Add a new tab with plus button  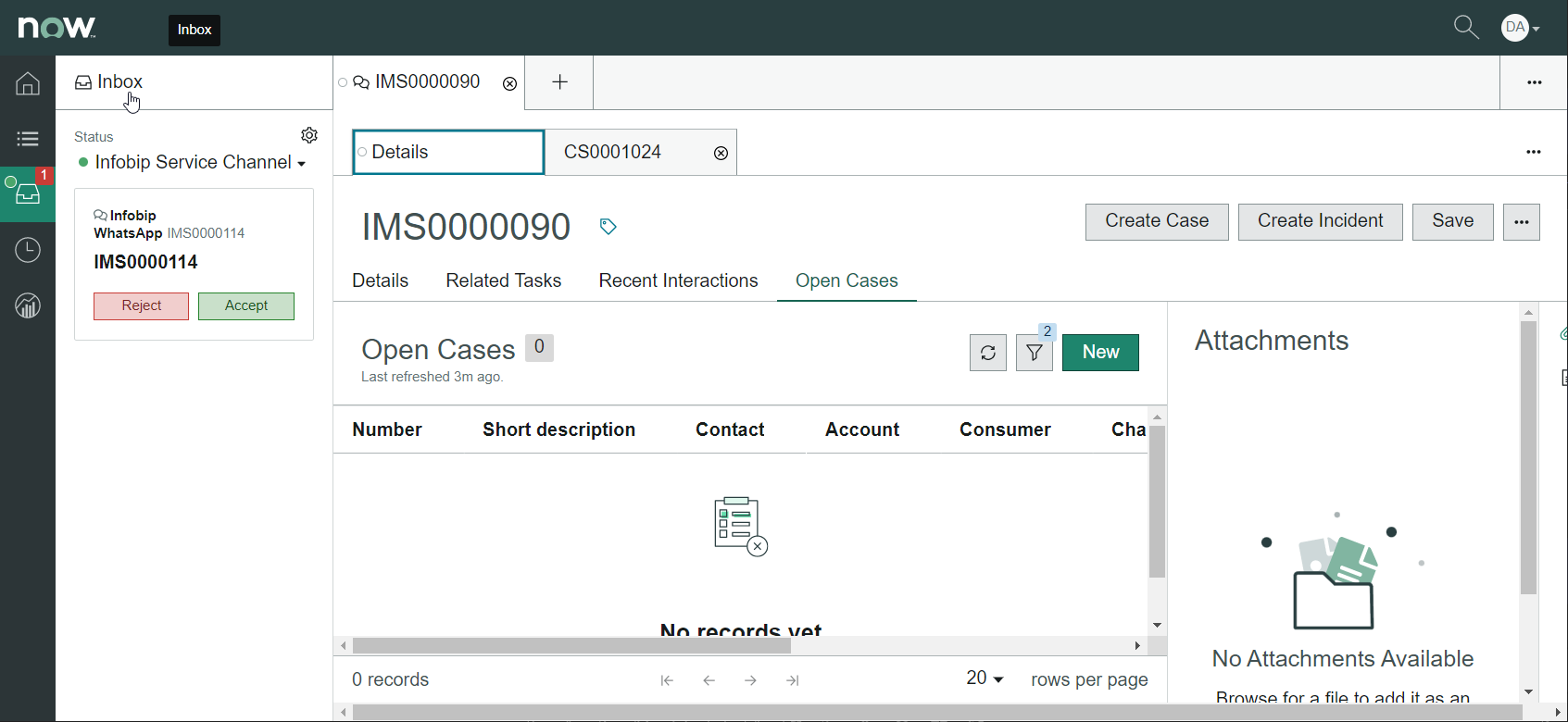[x=559, y=82]
